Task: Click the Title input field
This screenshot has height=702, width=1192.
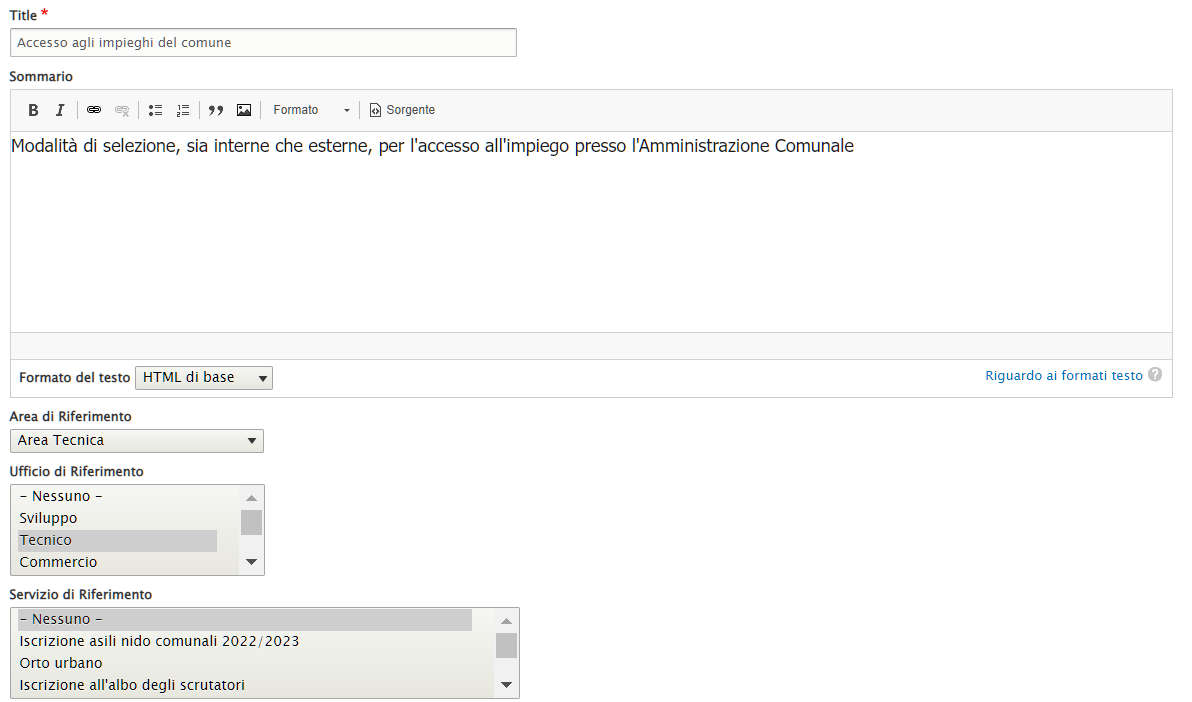Action: [263, 43]
